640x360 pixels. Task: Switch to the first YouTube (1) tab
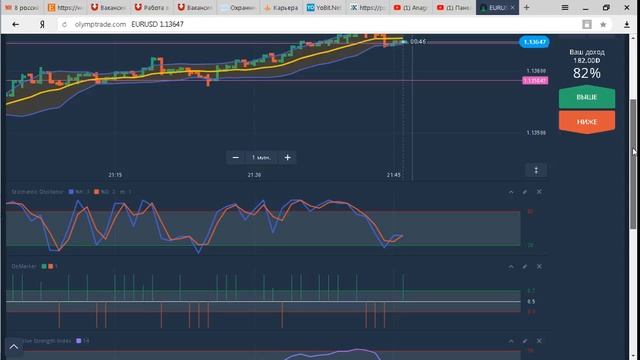[x=410, y=7]
